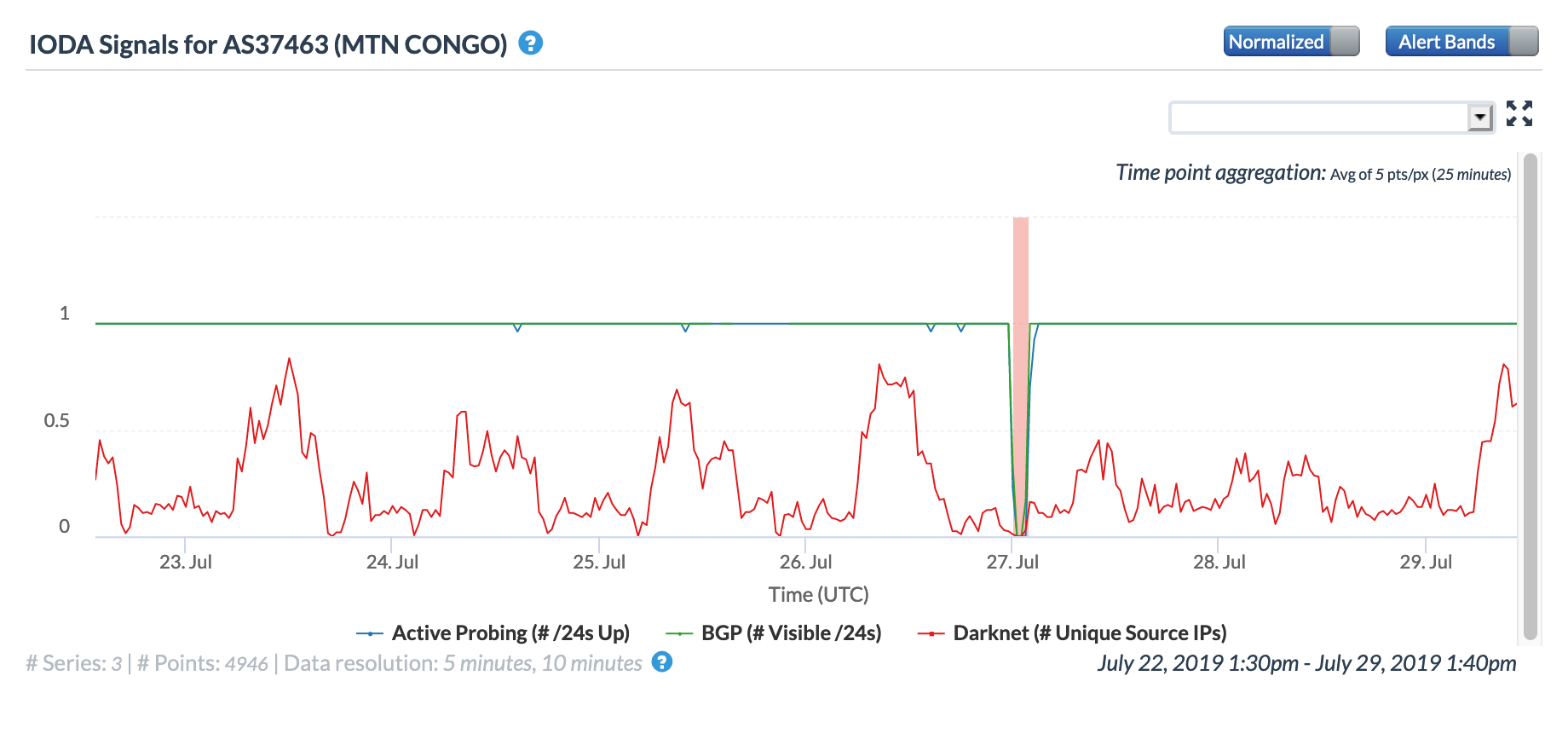The height and width of the screenshot is (745, 1568).
Task: Click the 27. Jul axis label
Action: 1012,563
